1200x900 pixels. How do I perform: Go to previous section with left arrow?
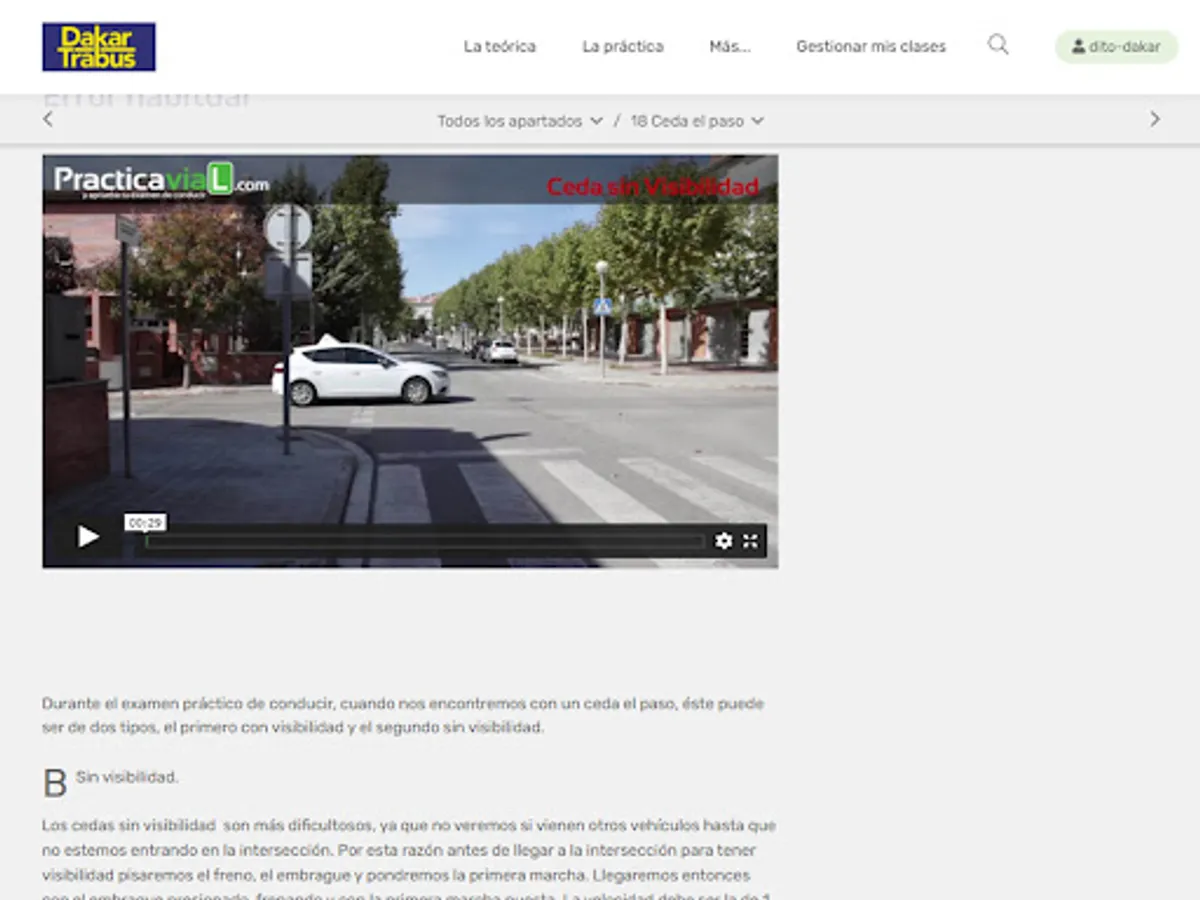tap(47, 119)
